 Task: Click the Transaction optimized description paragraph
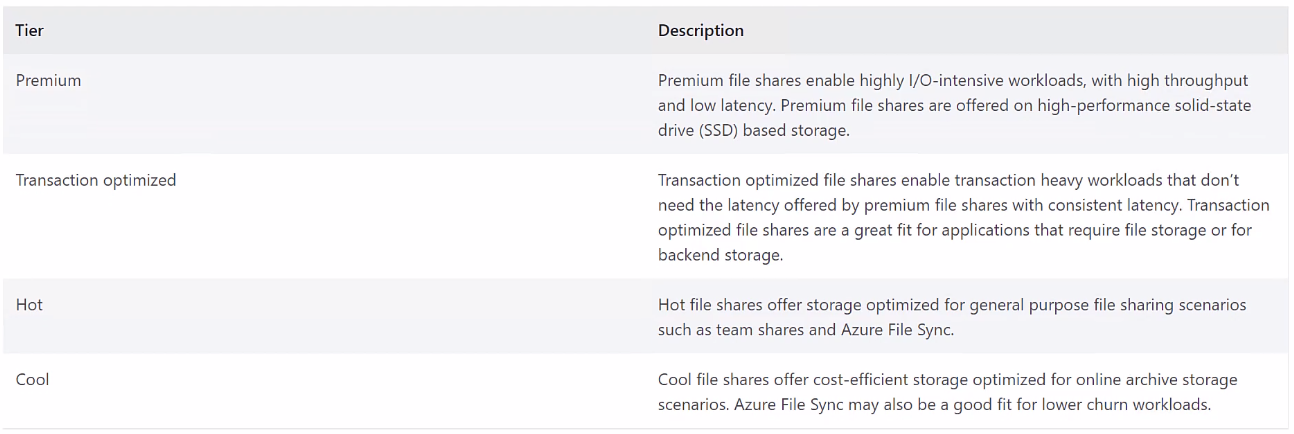click(963, 218)
